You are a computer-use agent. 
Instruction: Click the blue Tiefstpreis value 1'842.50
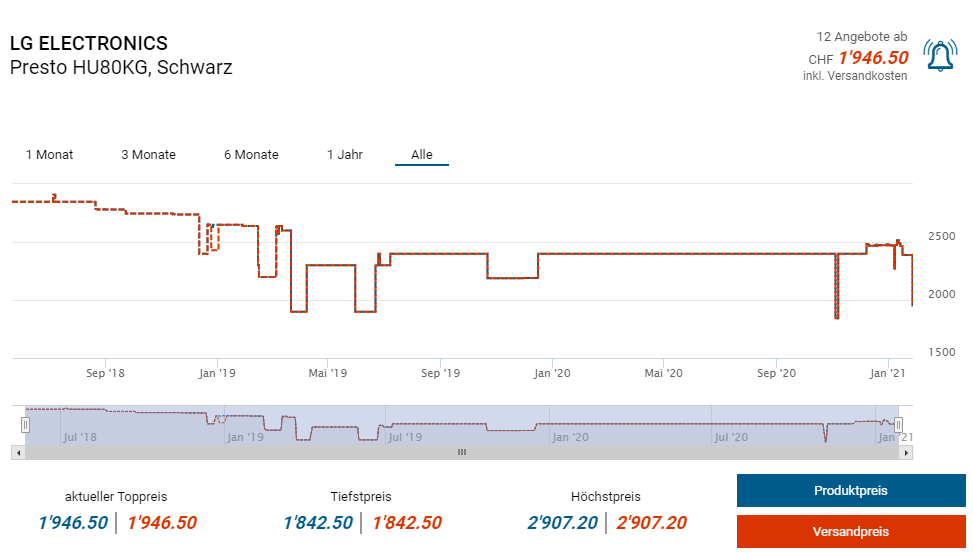pyautogui.click(x=318, y=523)
